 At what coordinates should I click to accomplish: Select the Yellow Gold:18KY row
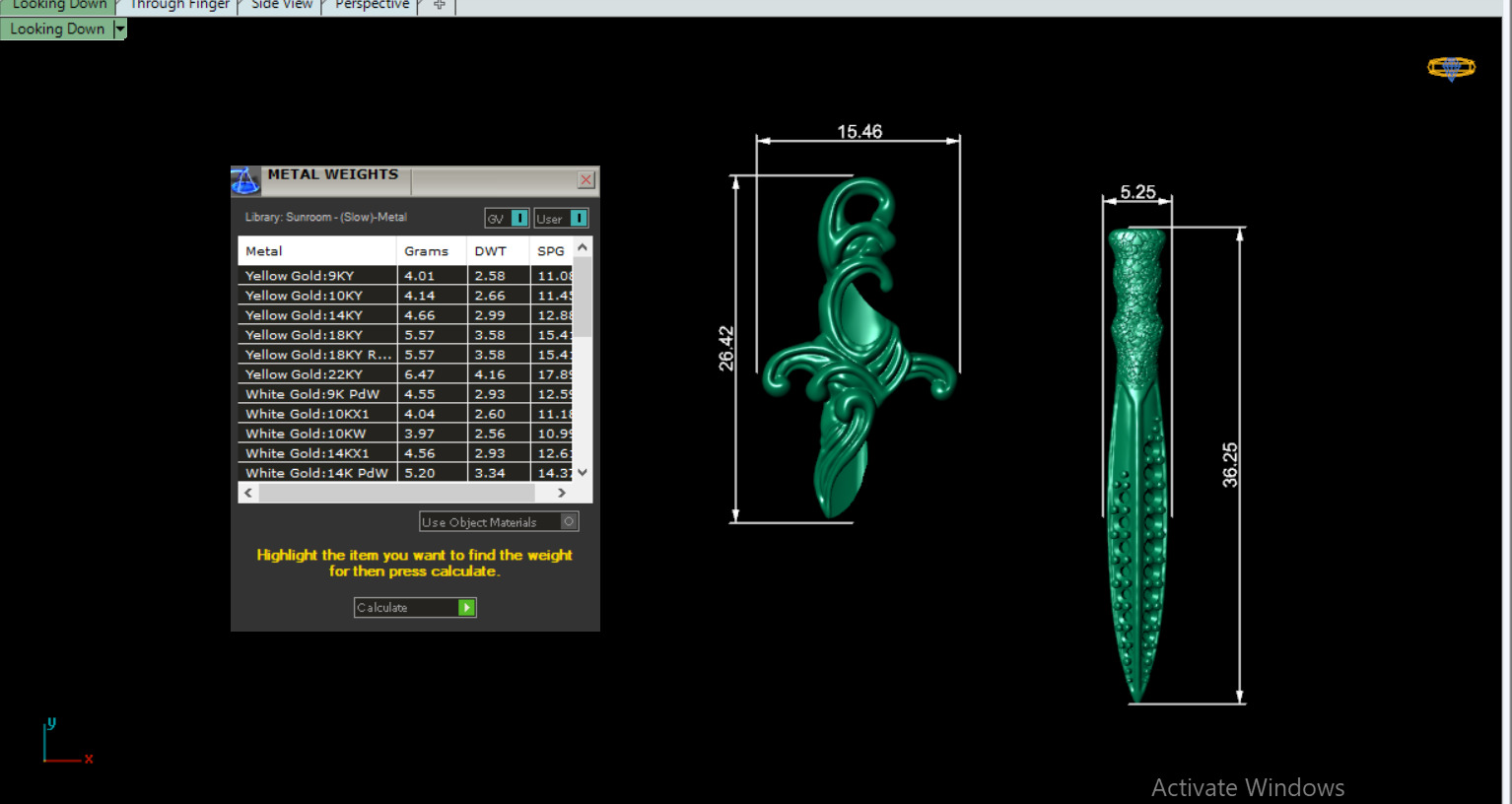pos(405,335)
